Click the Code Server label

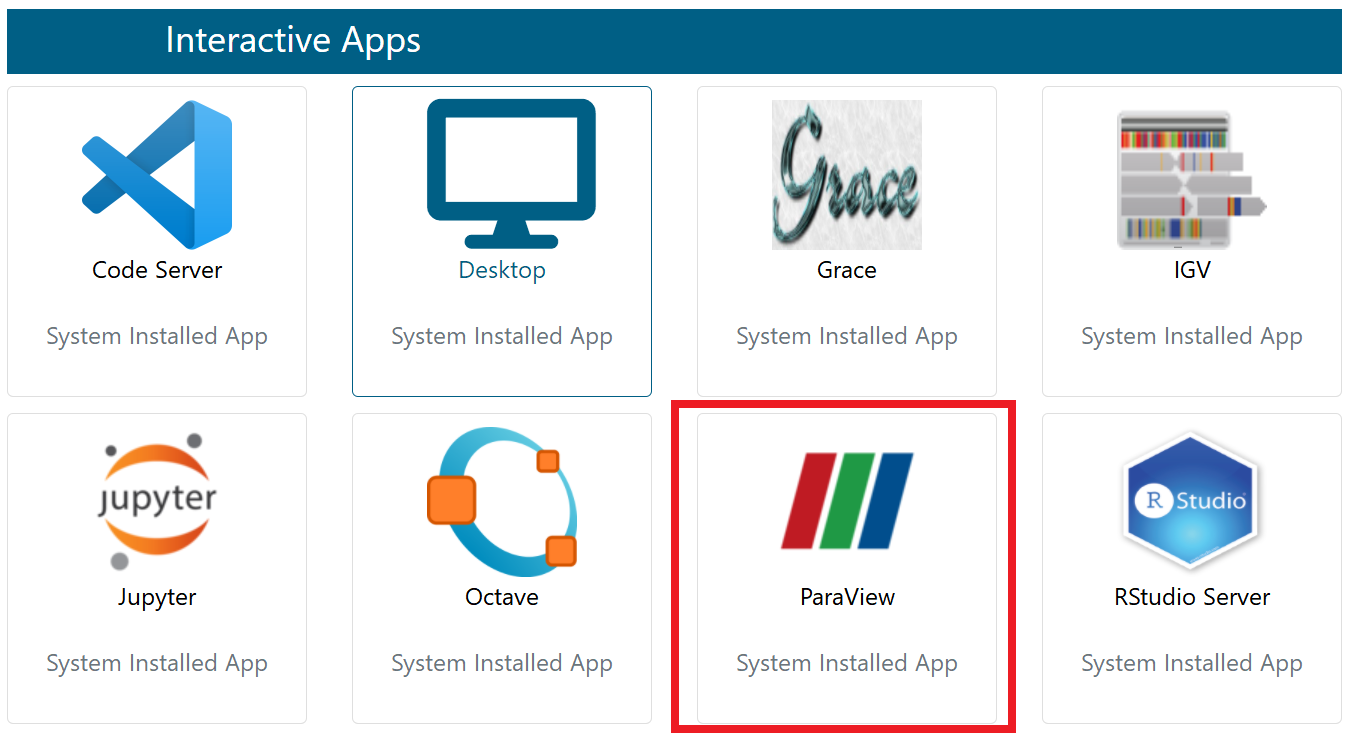click(157, 270)
